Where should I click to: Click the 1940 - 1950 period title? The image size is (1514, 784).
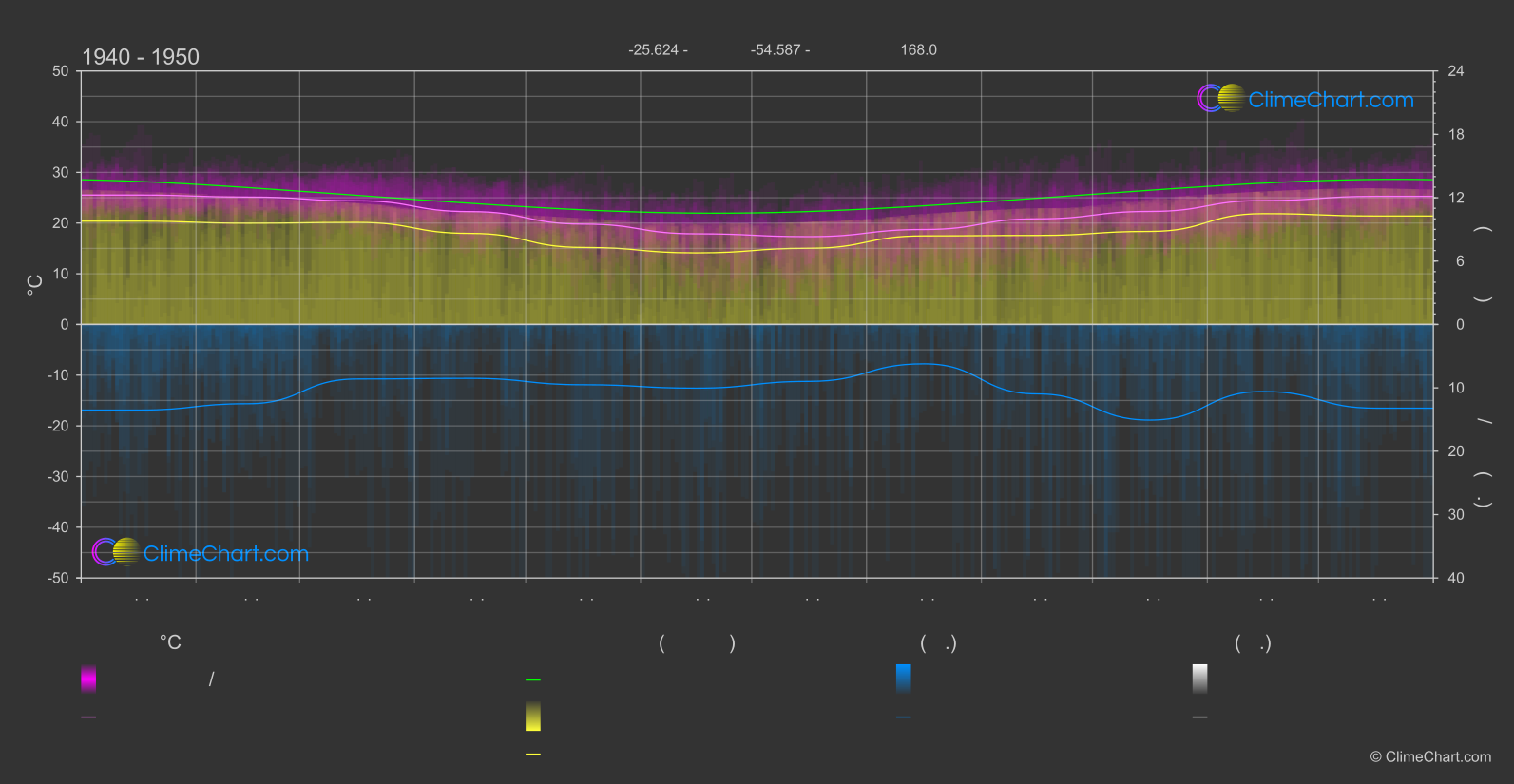click(141, 57)
